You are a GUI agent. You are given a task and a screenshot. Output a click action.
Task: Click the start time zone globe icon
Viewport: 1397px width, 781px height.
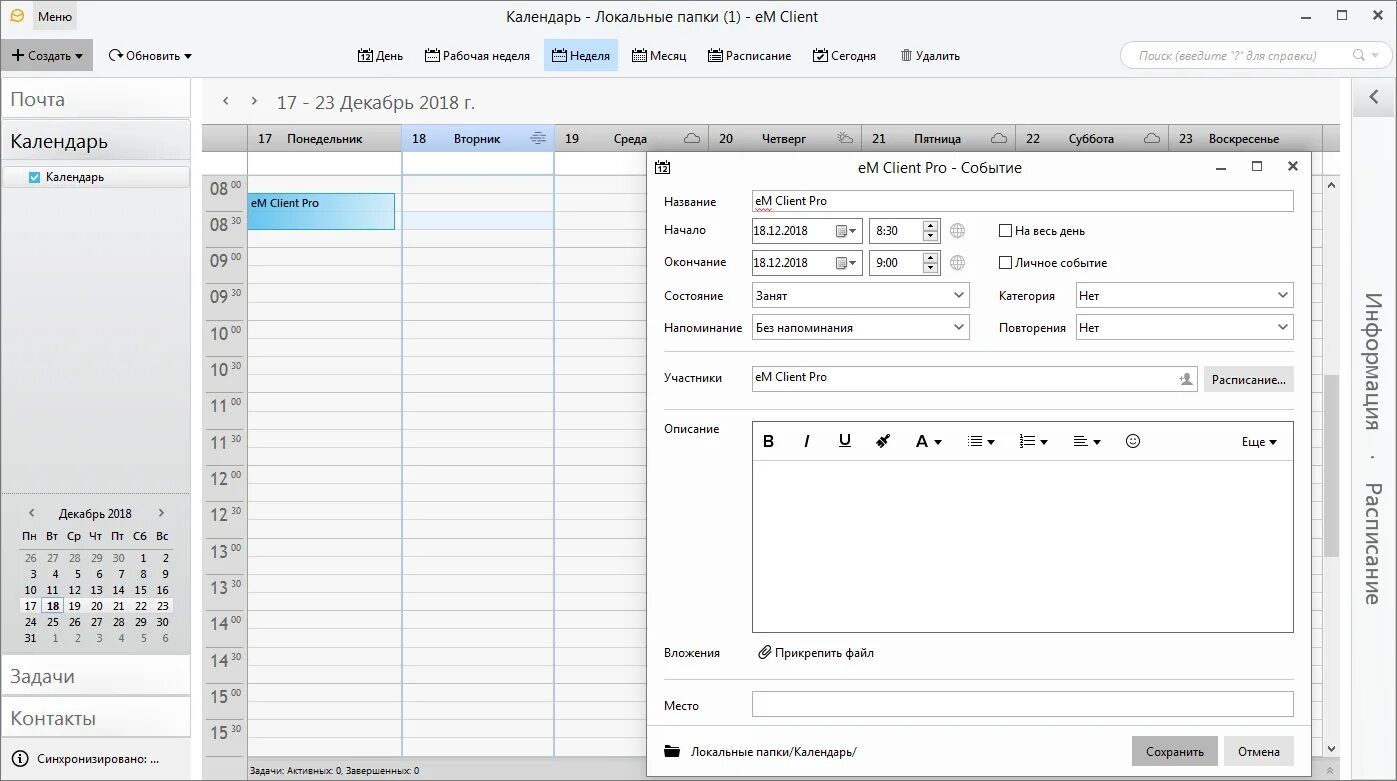(957, 231)
